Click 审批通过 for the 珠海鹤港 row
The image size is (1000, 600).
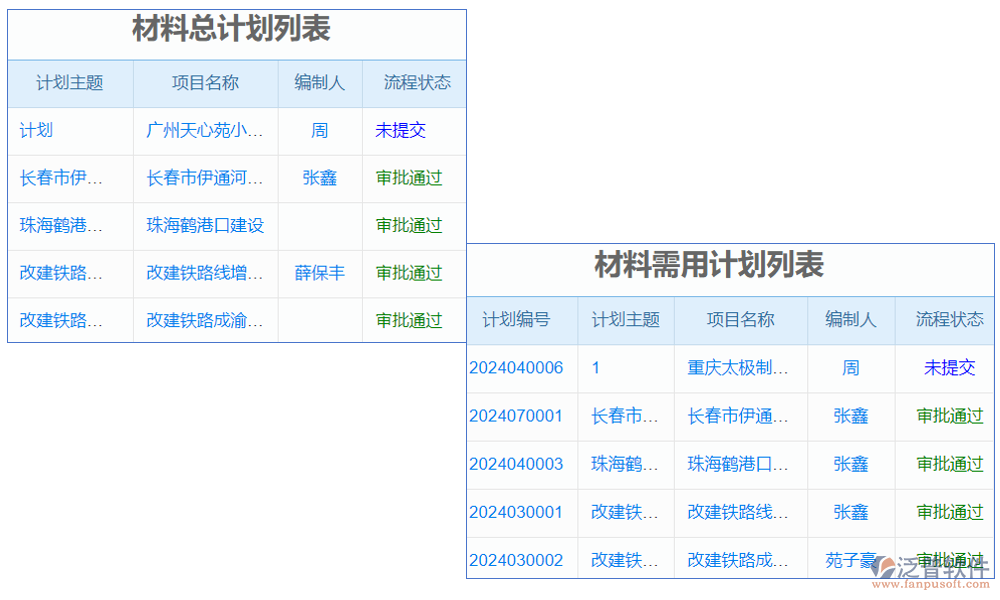tap(410, 225)
